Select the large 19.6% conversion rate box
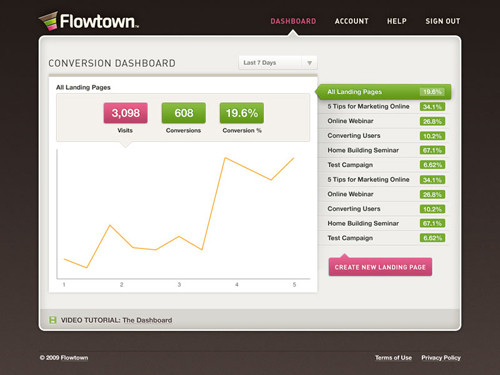Viewport: 500px width, 375px height. tap(242, 113)
